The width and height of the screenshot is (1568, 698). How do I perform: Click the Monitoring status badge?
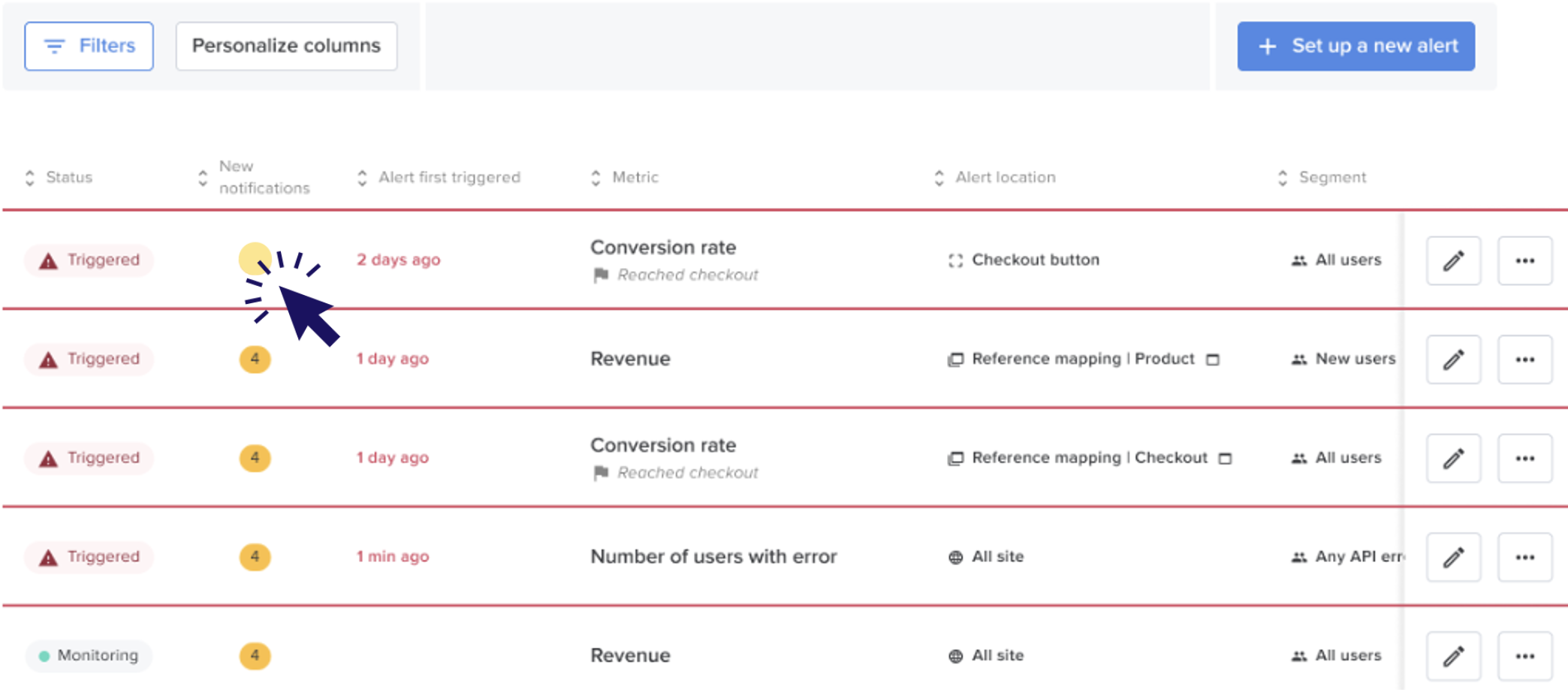pyautogui.click(x=89, y=656)
